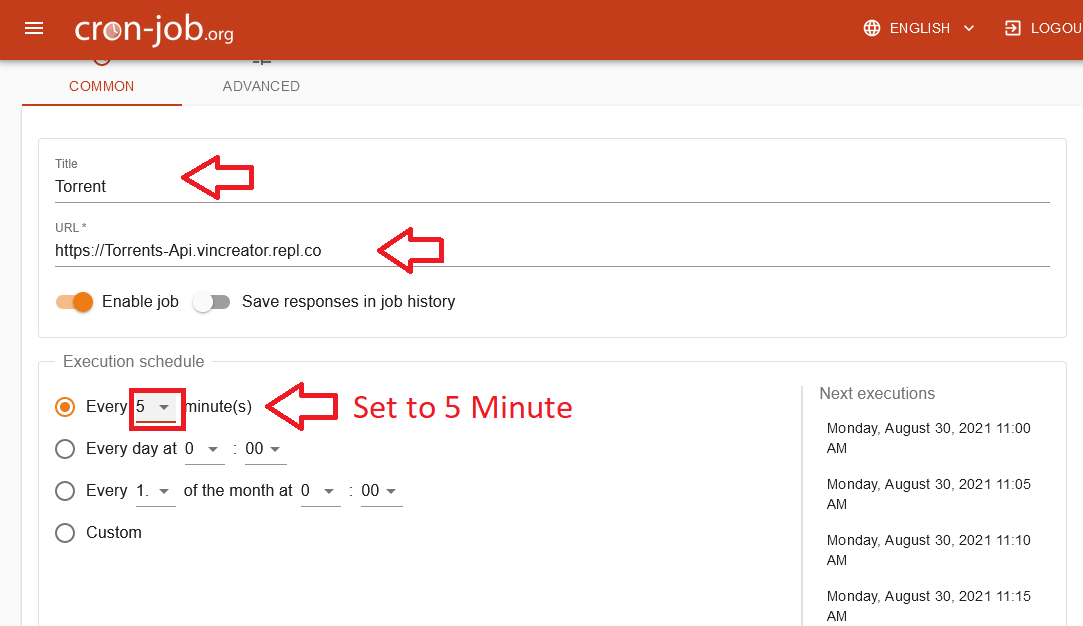Screen dimensions: 1083x626
Task: Open the day of month dropdown showing 1.
Action: 155,491
